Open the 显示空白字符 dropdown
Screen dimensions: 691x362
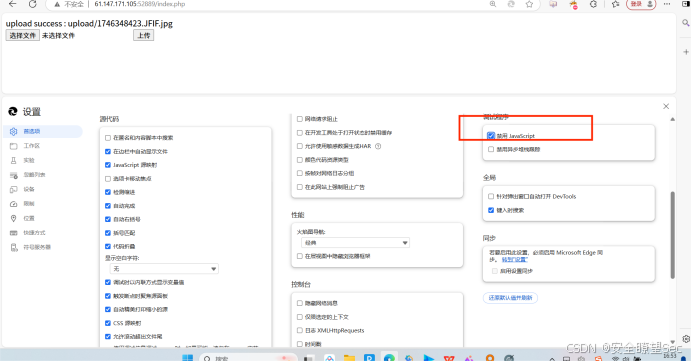click(164, 269)
